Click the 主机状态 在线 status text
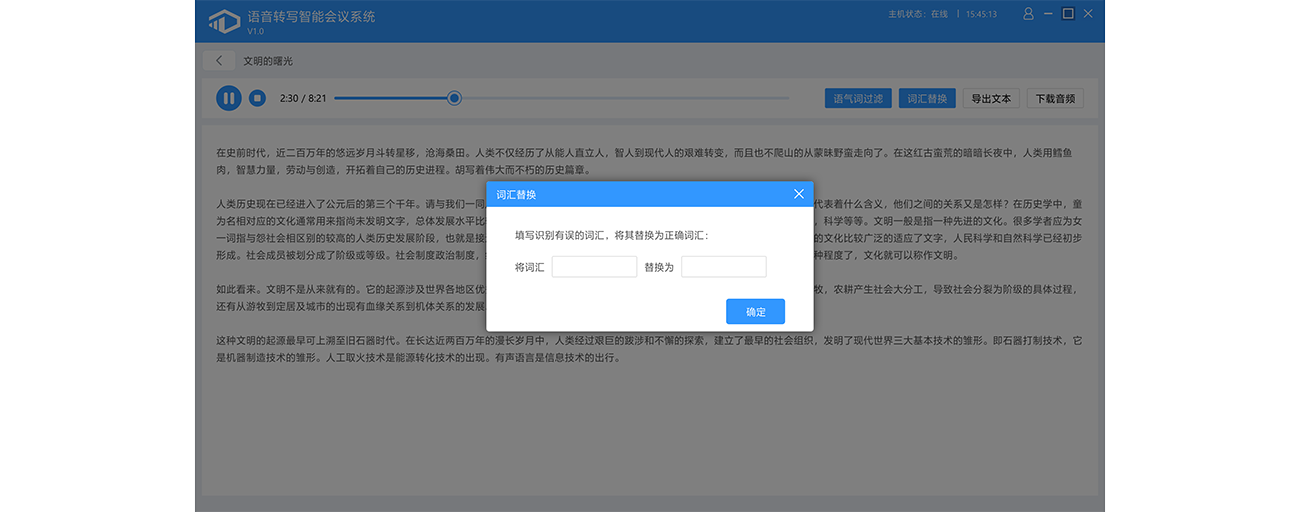1300x512 pixels. coord(917,15)
